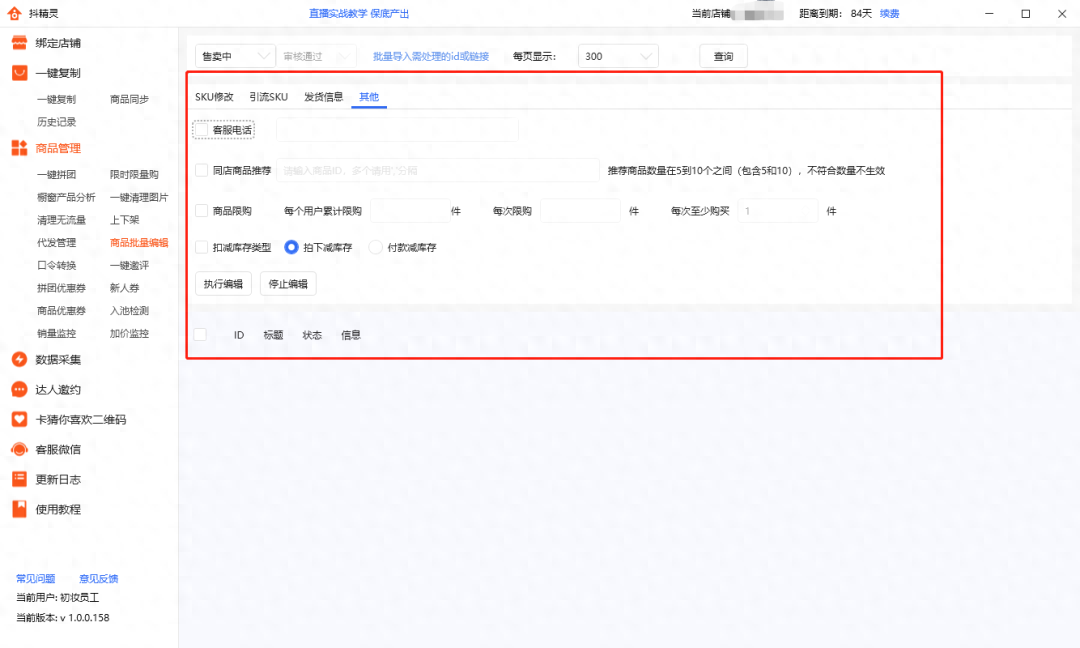Click the 续费 renewal link
Image resolution: width=1080 pixels, height=648 pixels.
pyautogui.click(x=889, y=13)
